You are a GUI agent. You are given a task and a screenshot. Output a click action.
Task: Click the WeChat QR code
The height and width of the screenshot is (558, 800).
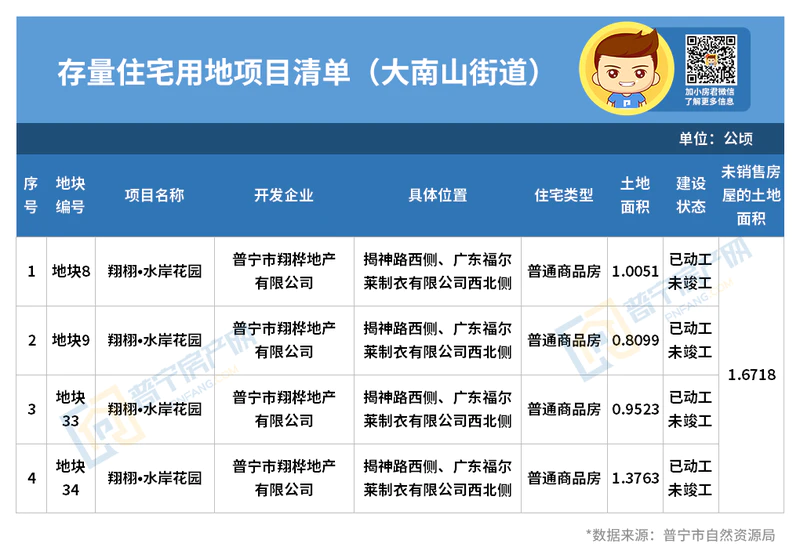709,60
